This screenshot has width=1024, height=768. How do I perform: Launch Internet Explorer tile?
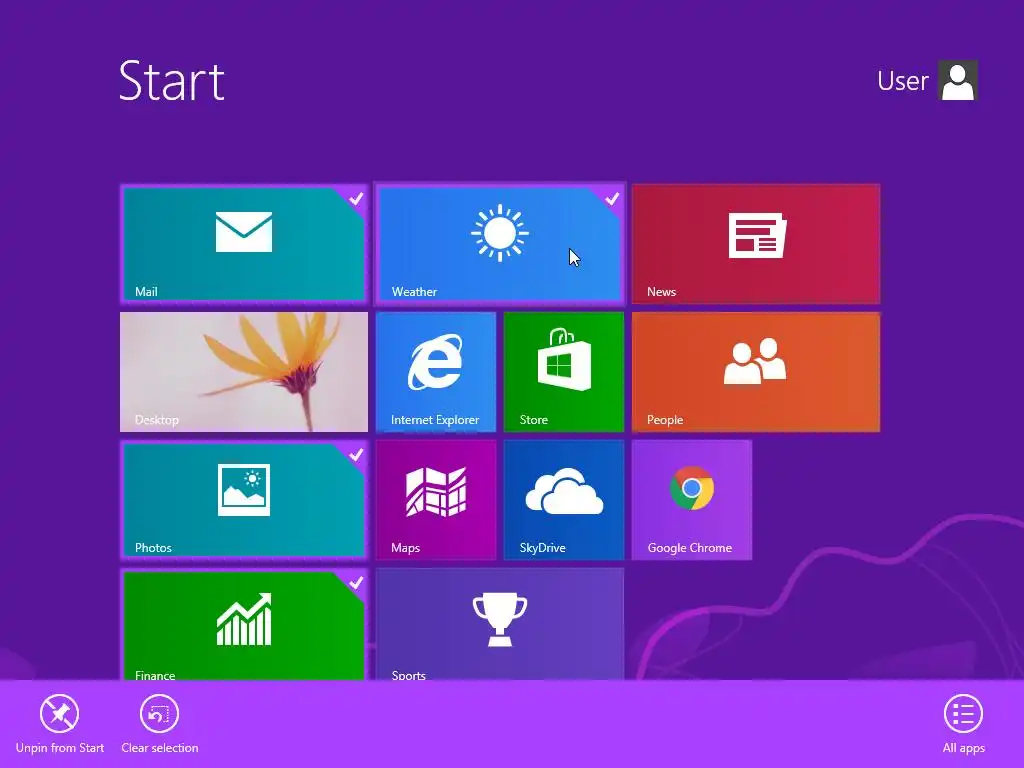436,372
